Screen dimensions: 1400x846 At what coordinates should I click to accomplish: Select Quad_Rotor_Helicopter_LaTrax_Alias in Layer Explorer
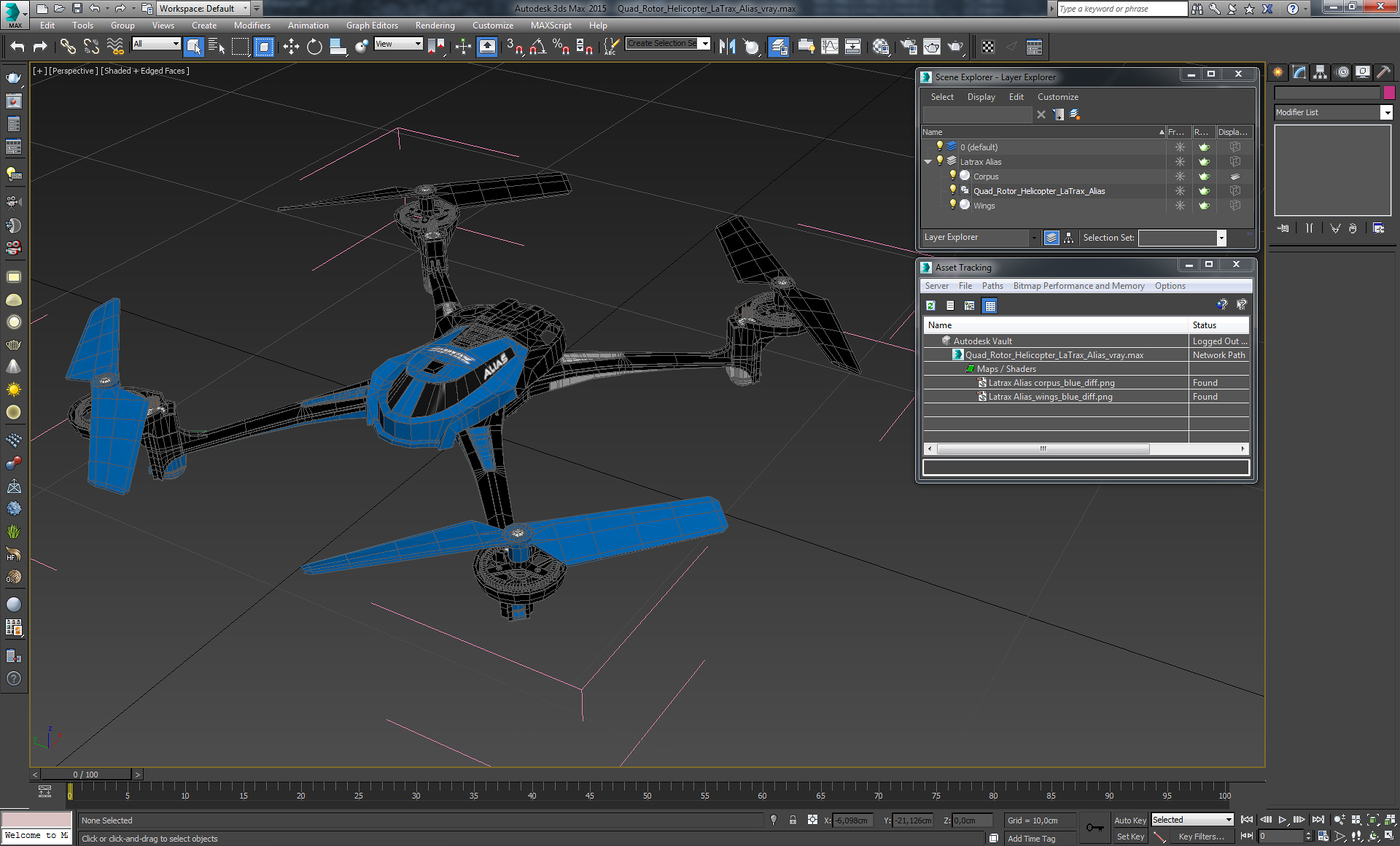[x=1038, y=191]
